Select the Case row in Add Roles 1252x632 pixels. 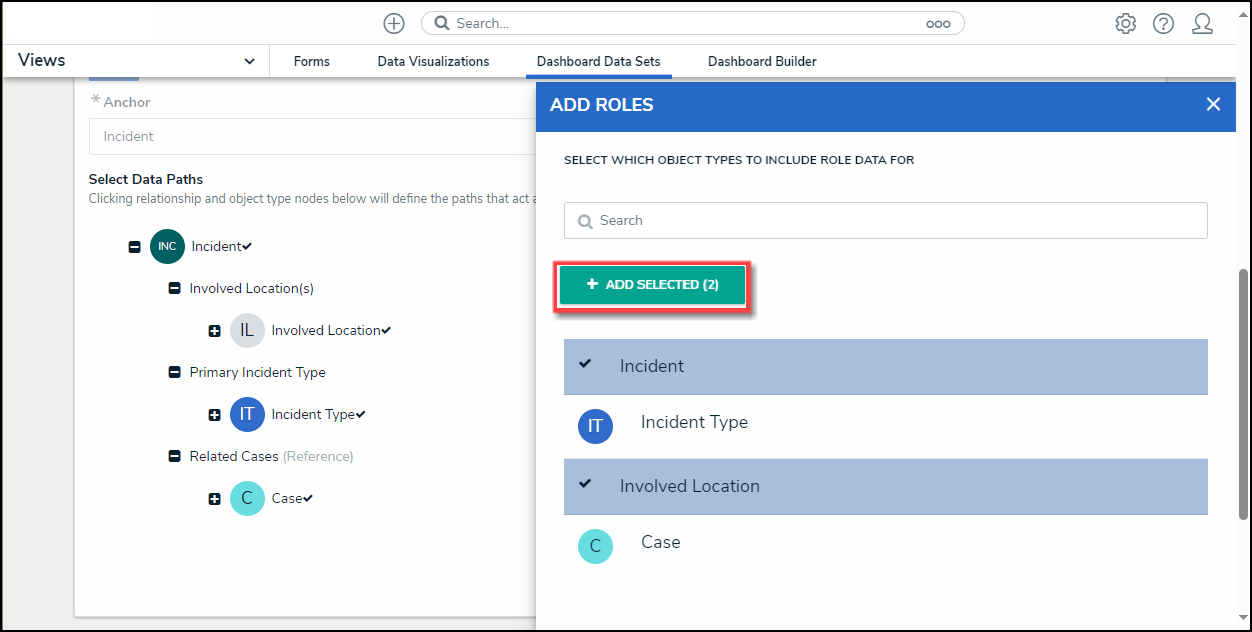885,546
